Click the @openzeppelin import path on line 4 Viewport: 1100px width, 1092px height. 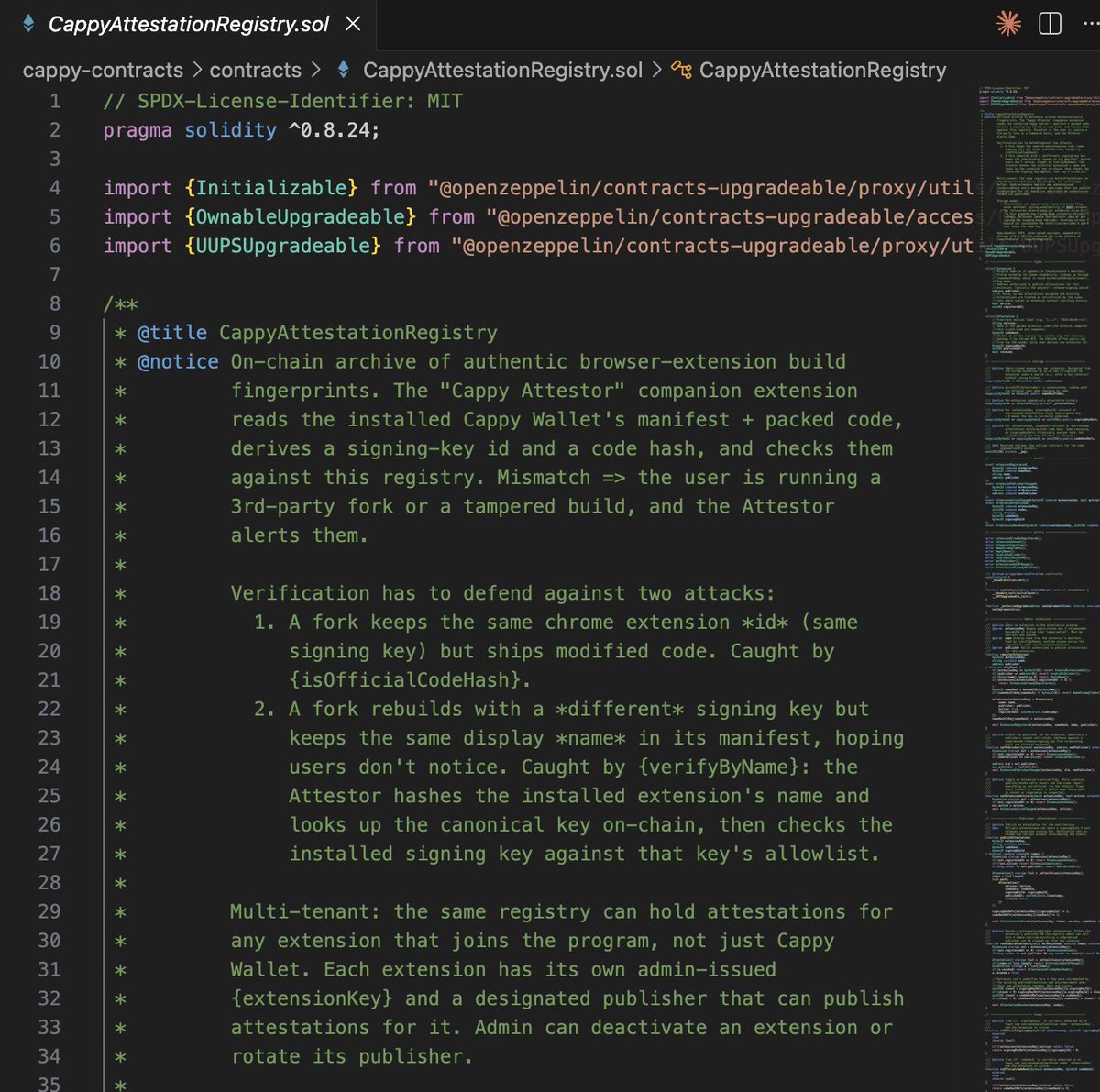pyautogui.click(x=701, y=188)
